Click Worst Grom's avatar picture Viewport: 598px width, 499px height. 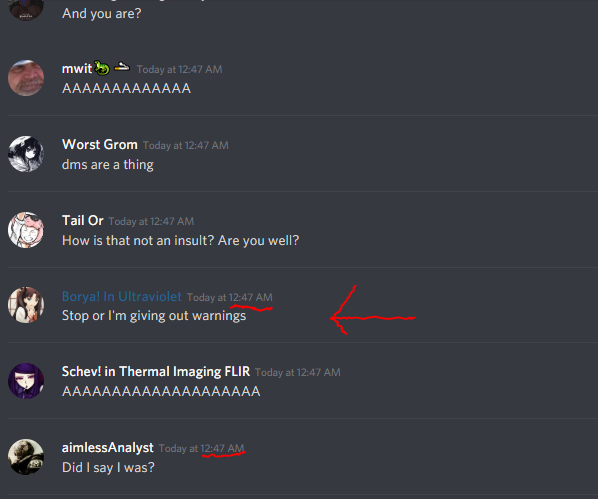click(26, 154)
